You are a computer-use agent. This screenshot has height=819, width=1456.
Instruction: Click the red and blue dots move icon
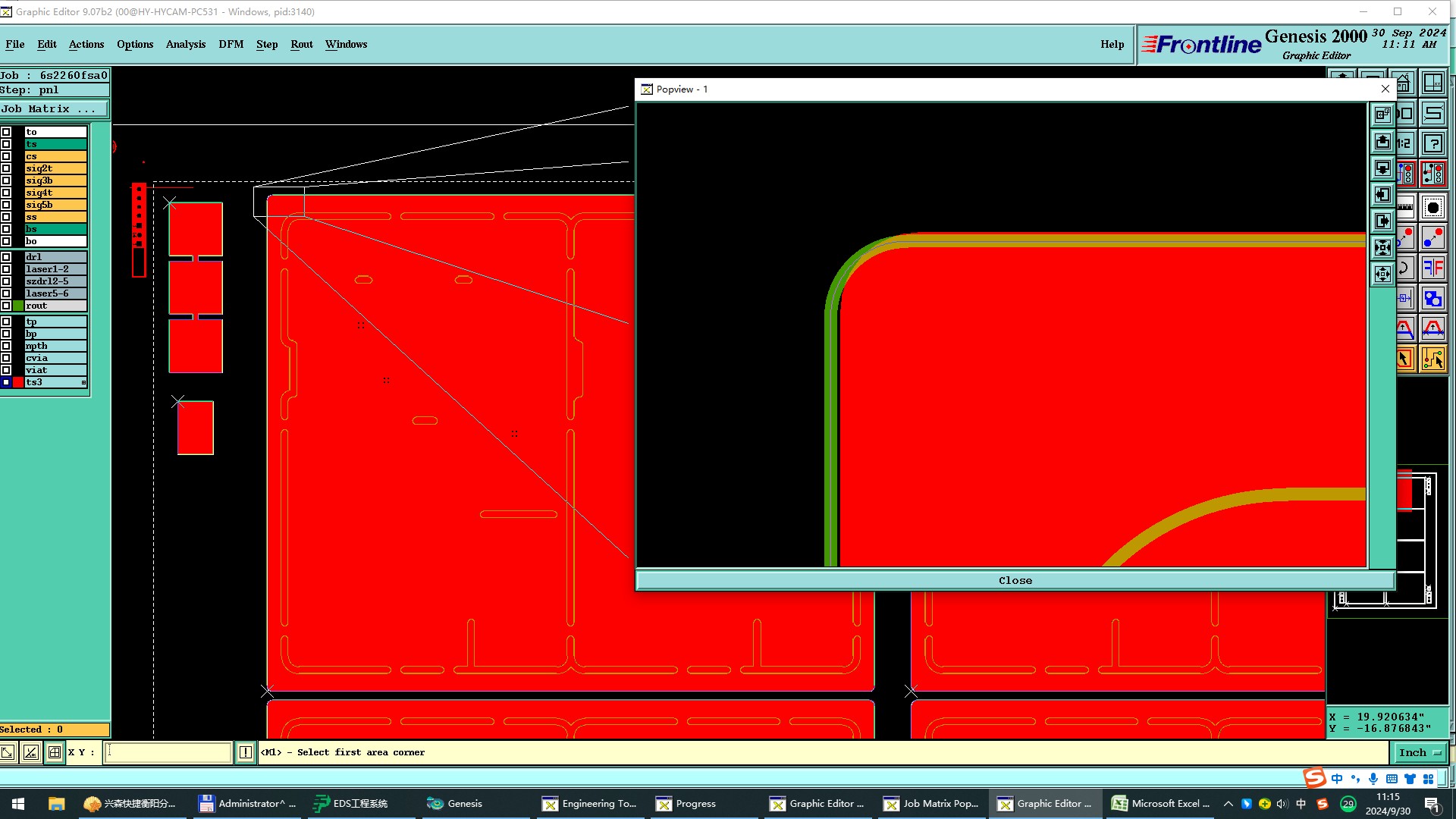(x=1432, y=238)
